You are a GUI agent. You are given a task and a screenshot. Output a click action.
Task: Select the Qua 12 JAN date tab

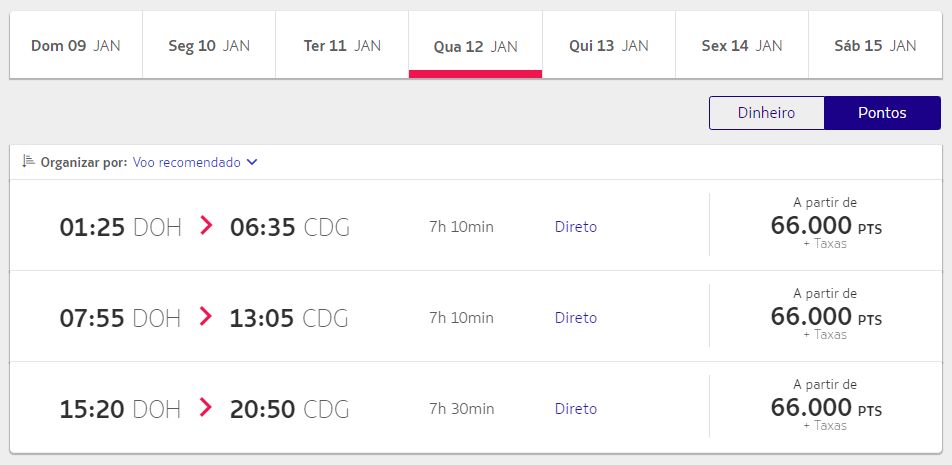pyautogui.click(x=475, y=45)
